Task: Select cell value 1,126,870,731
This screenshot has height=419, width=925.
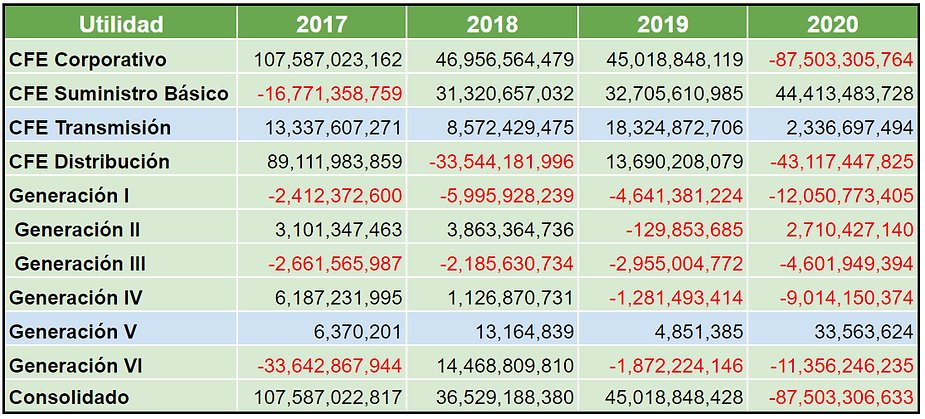Action: (x=511, y=298)
